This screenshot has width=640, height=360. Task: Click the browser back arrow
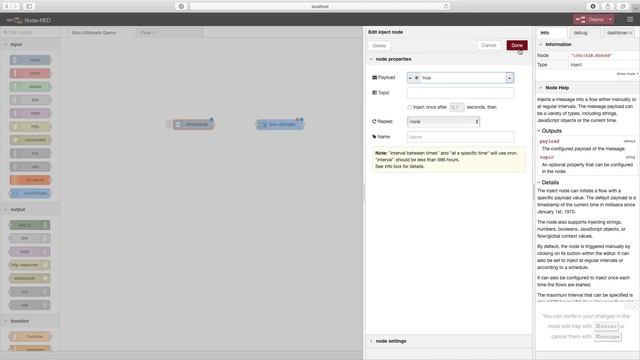click(x=7, y=6)
